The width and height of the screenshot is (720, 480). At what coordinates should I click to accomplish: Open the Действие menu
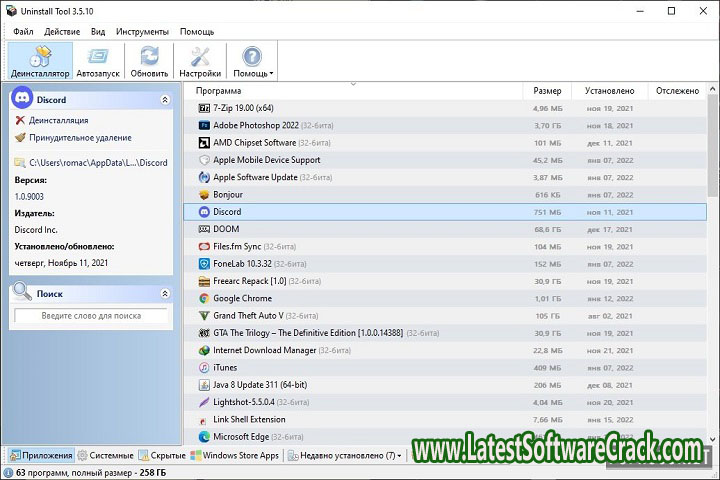tap(62, 31)
